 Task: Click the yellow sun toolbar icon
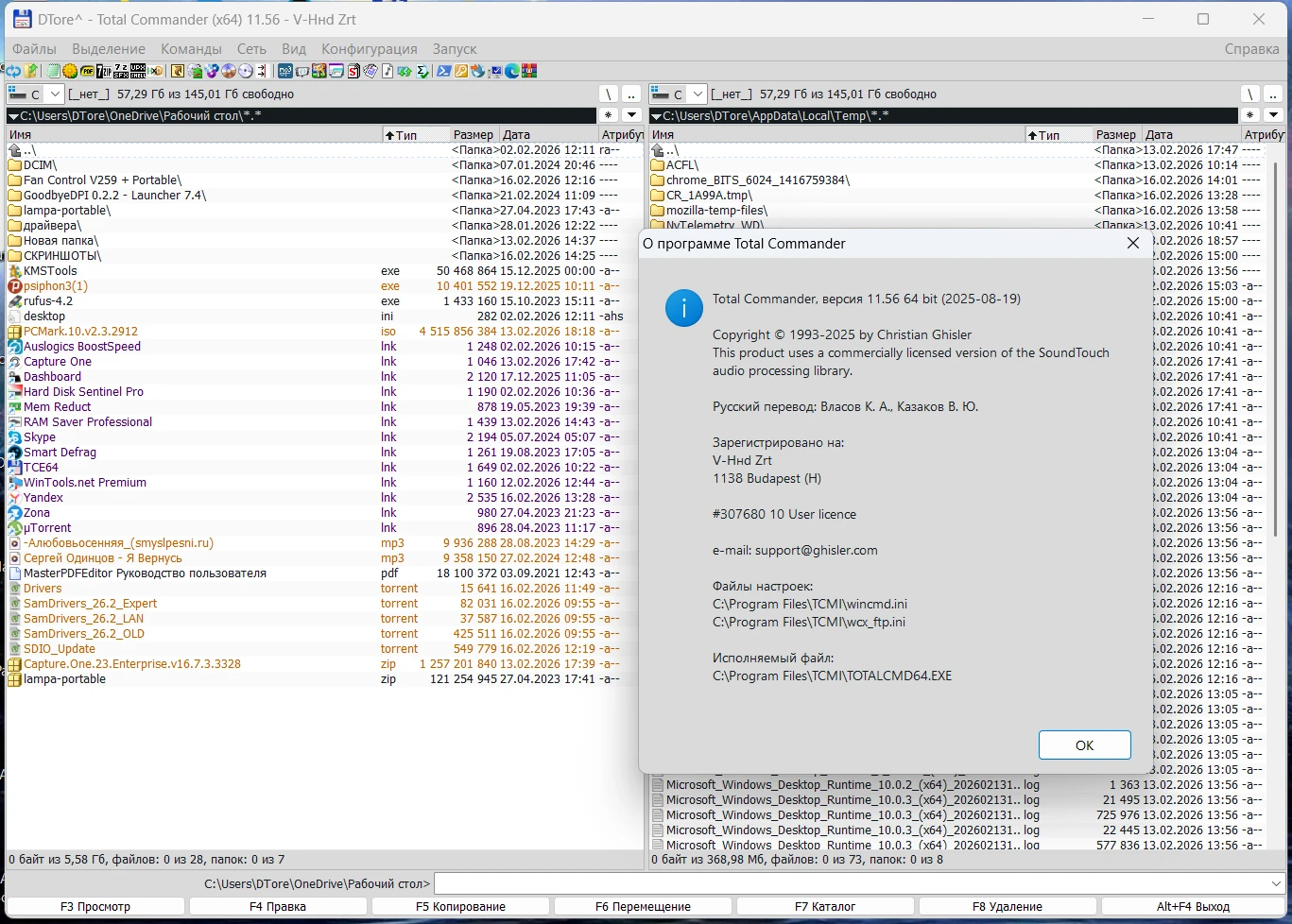click(70, 71)
